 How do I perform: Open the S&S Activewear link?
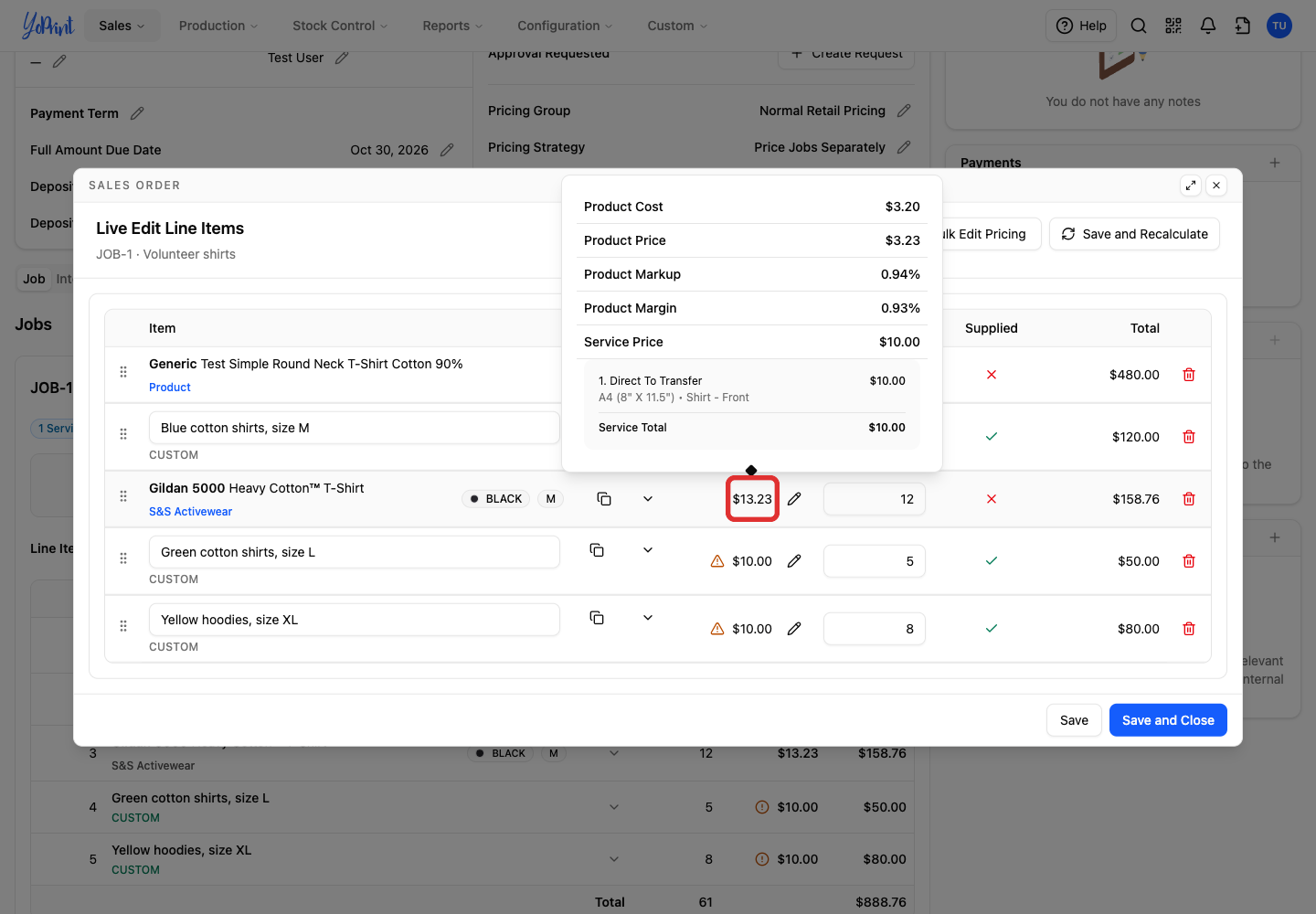pos(191,512)
